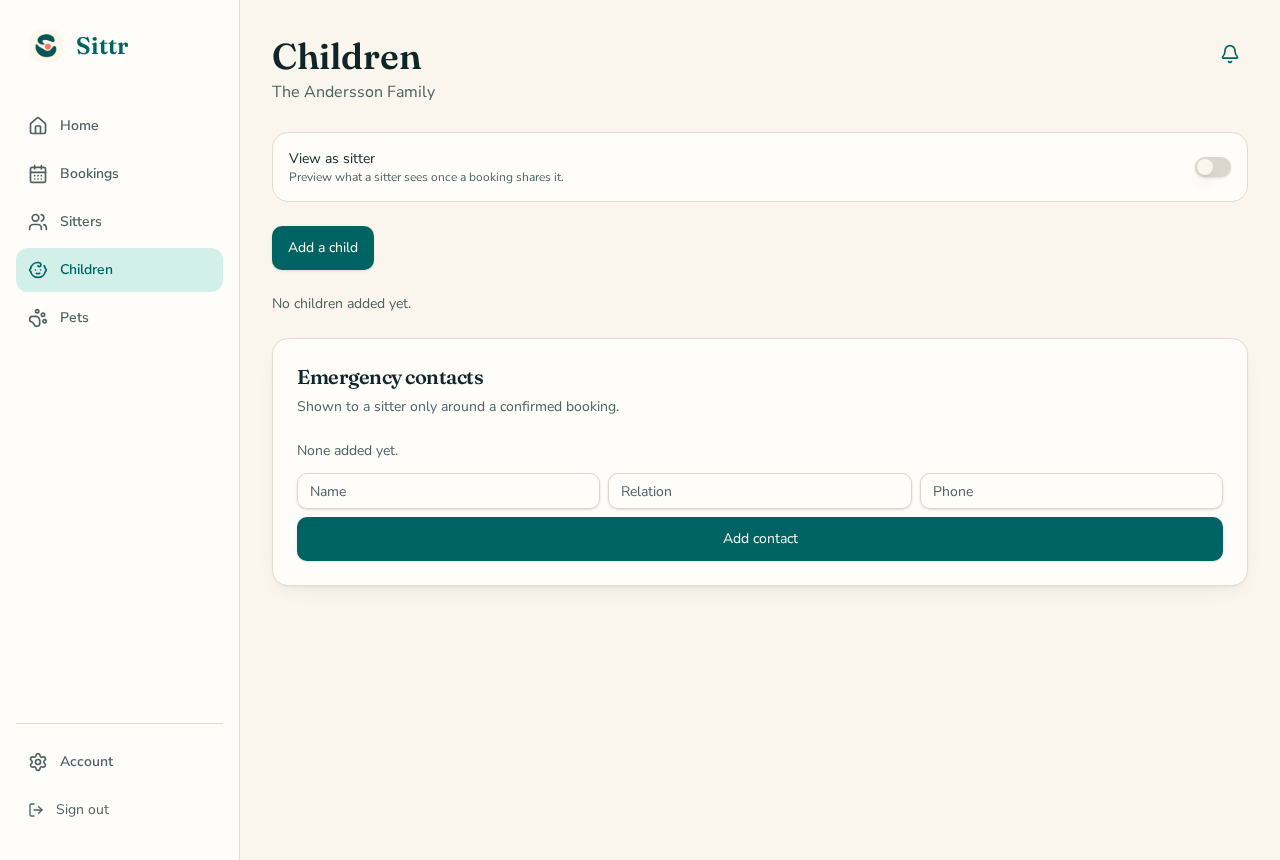Go to Home page

click(x=119, y=126)
